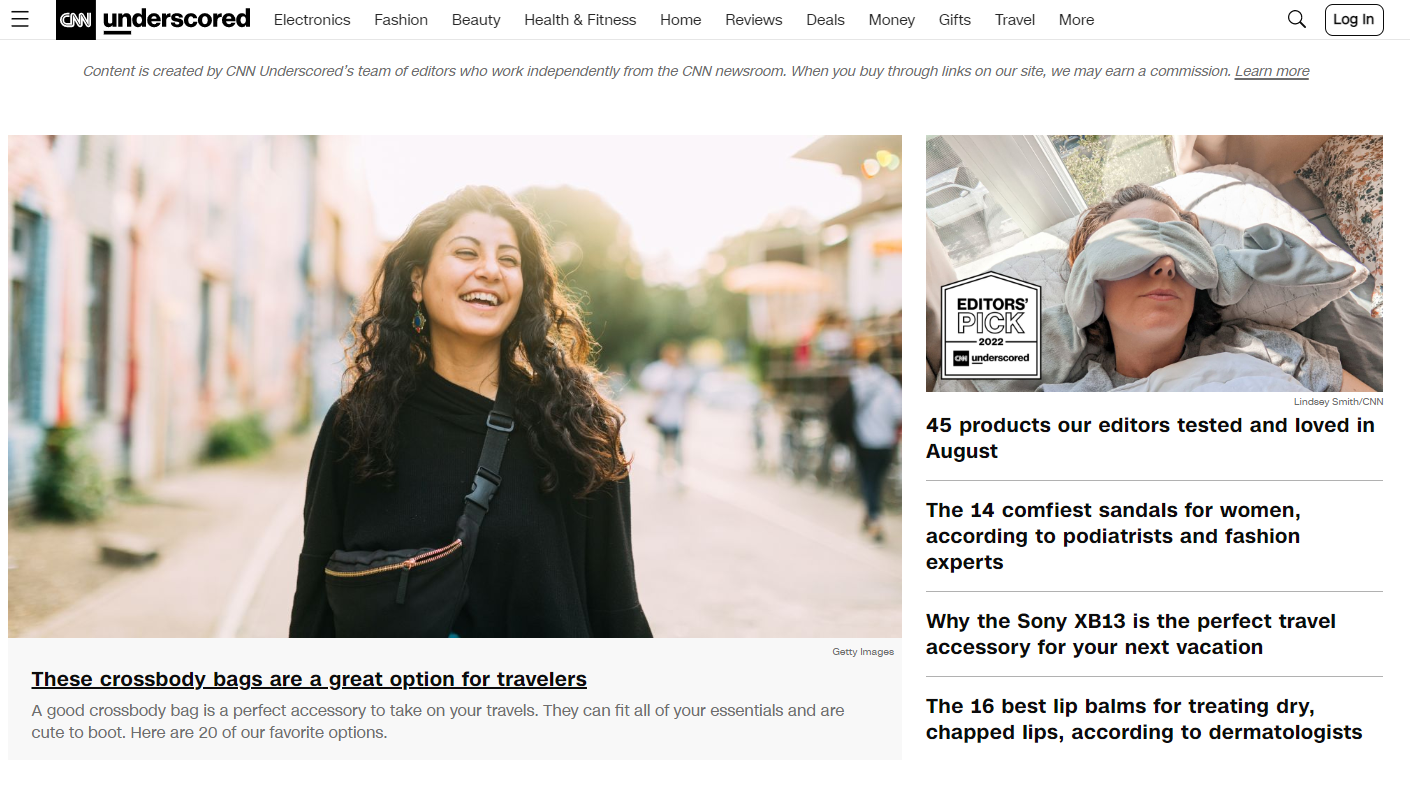Screen dimensions: 1410x795
Task: Open the Sony XB13 travel accessory article
Action: [1130, 634]
